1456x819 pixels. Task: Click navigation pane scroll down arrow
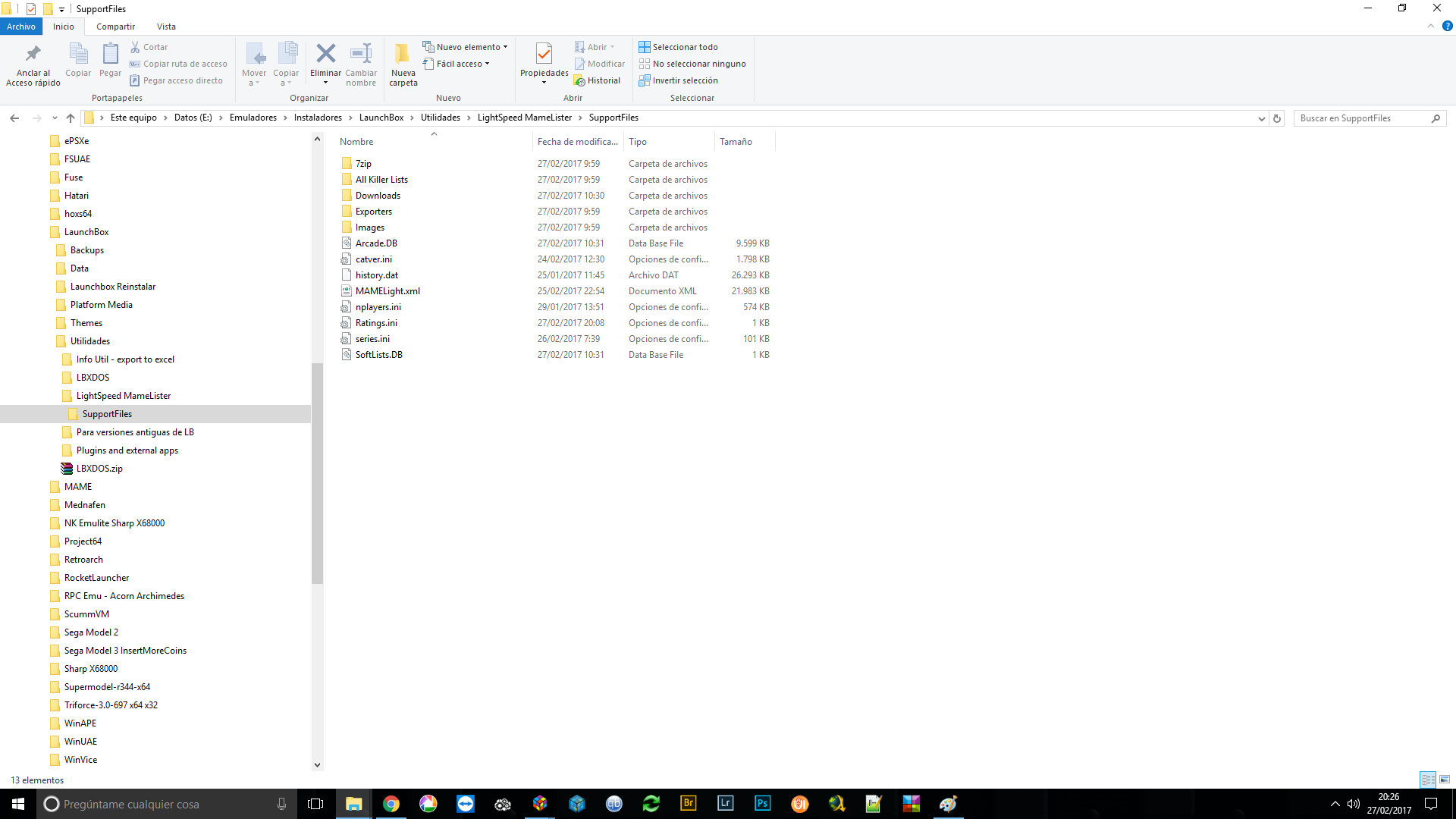point(317,764)
